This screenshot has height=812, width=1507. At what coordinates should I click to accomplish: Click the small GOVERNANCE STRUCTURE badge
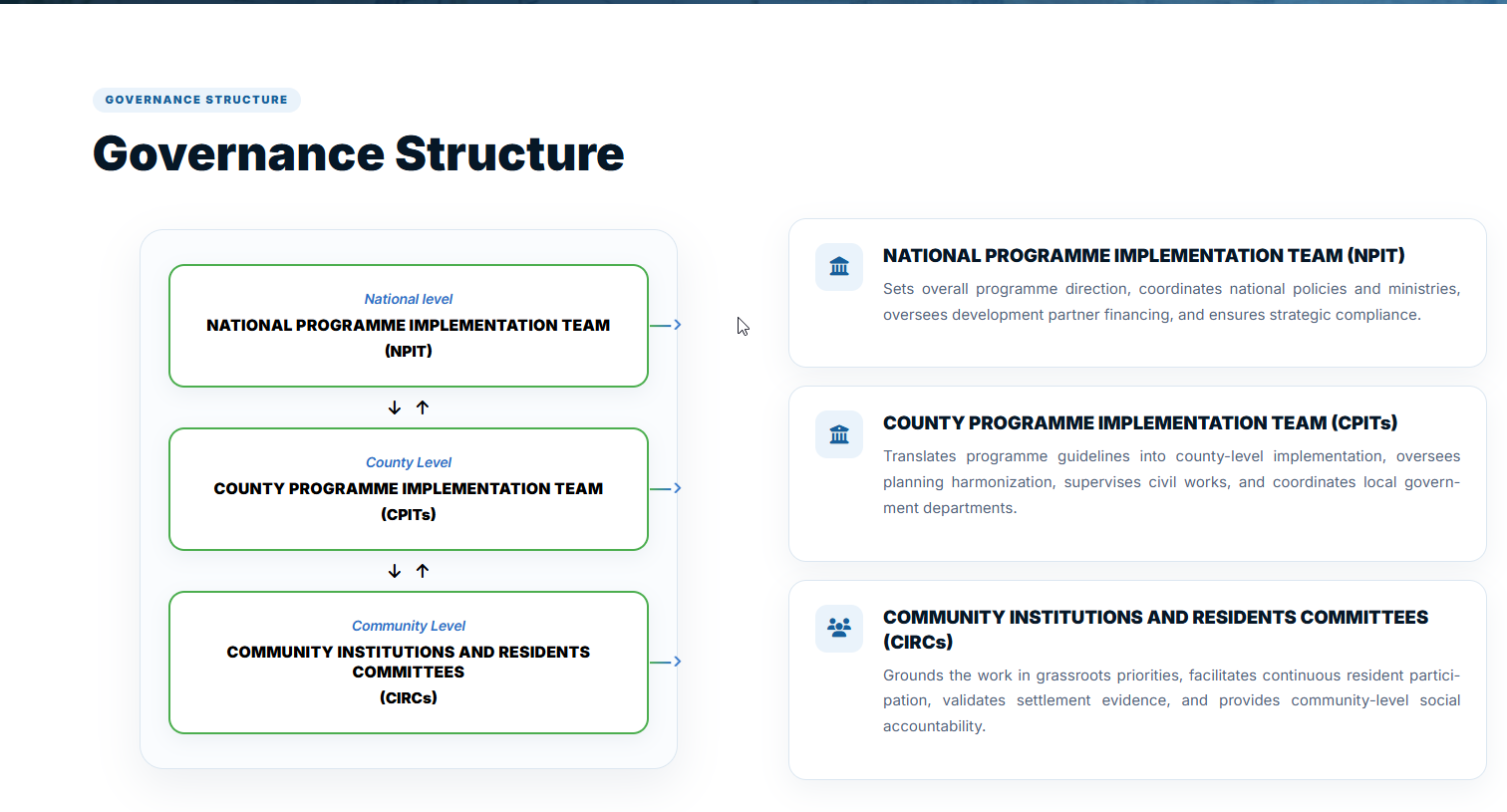point(196,100)
